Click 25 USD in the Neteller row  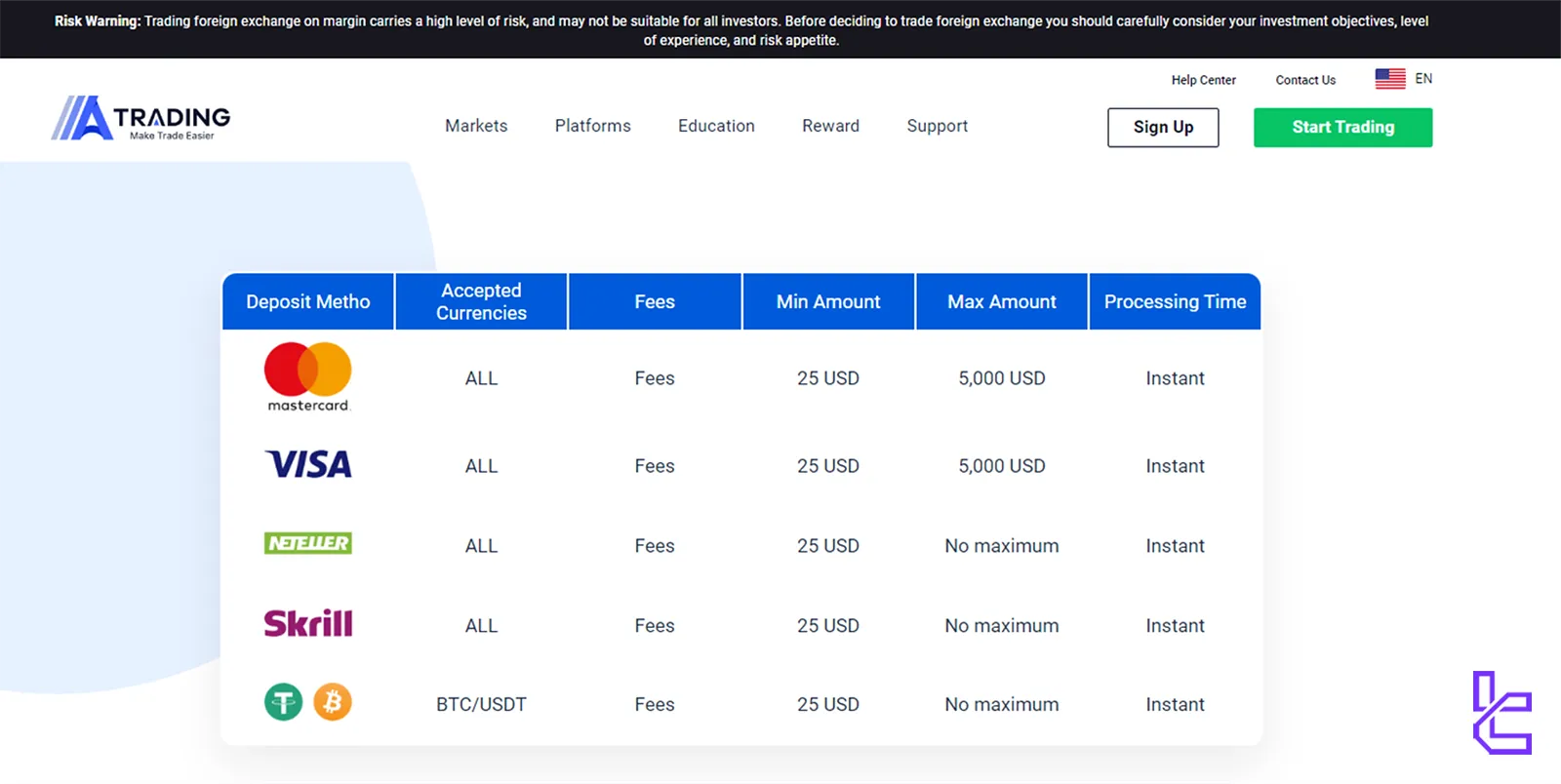pyautogui.click(x=828, y=546)
